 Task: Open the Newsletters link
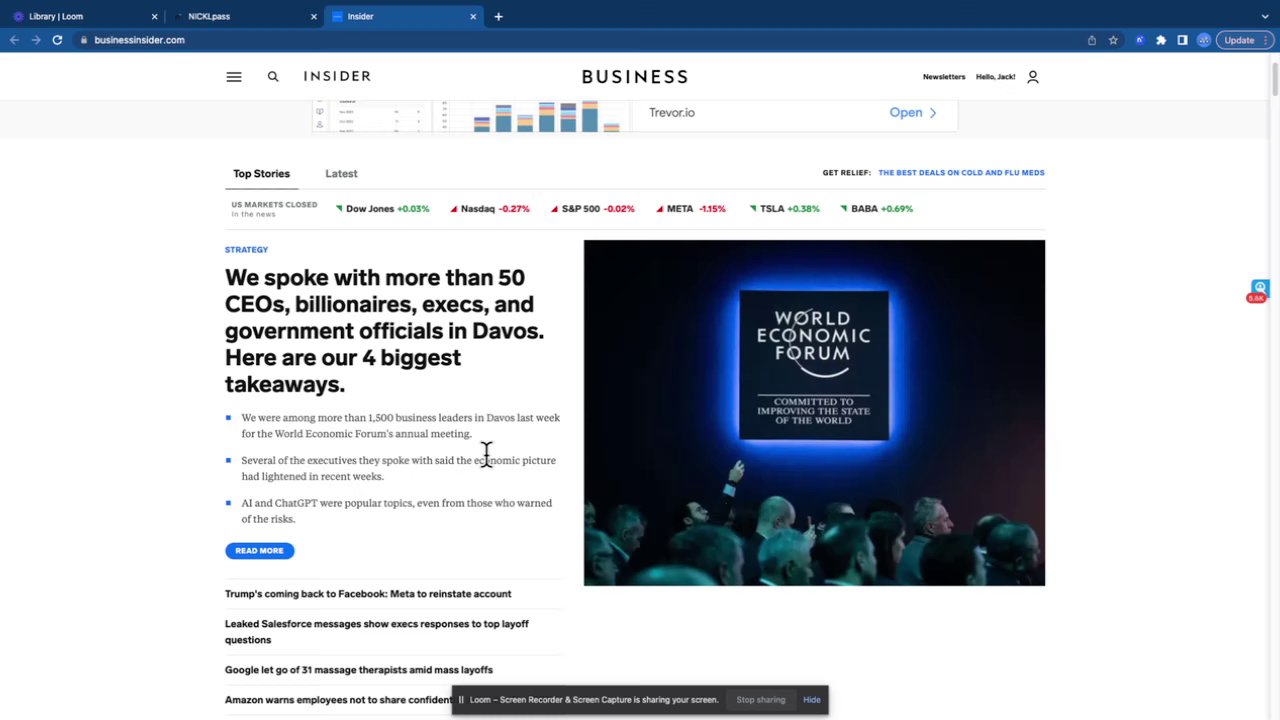pos(944,77)
